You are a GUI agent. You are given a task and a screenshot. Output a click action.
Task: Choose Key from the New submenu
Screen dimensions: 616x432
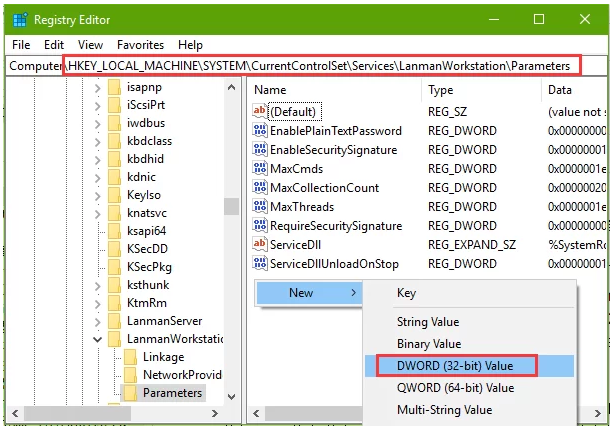tap(469, 293)
